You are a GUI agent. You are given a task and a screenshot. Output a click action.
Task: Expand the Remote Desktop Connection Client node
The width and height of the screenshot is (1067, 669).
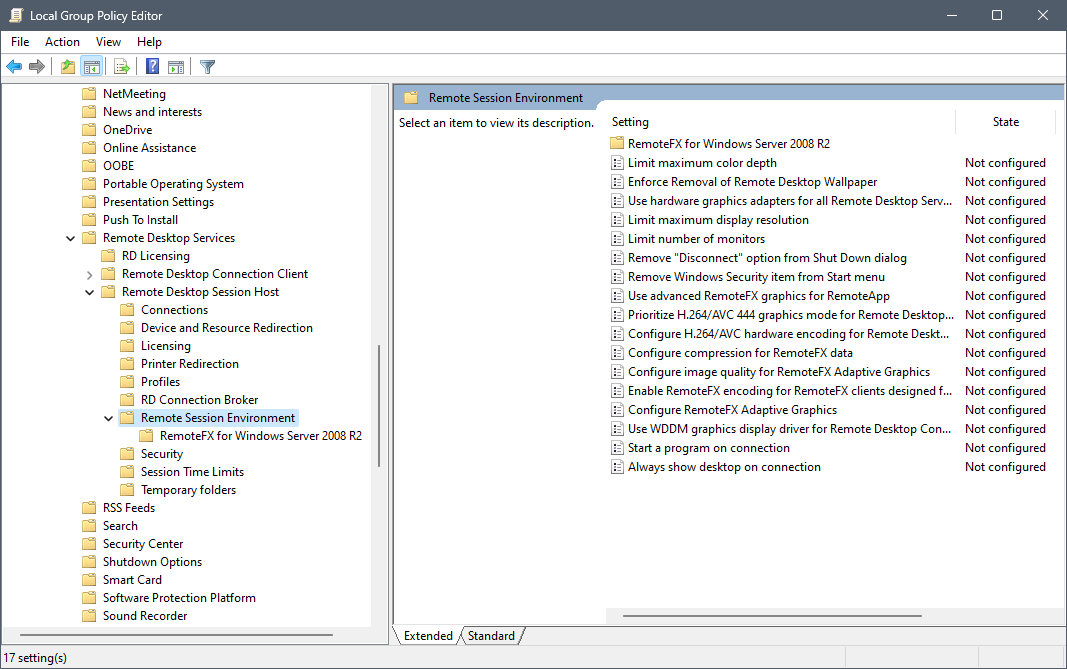tap(90, 274)
